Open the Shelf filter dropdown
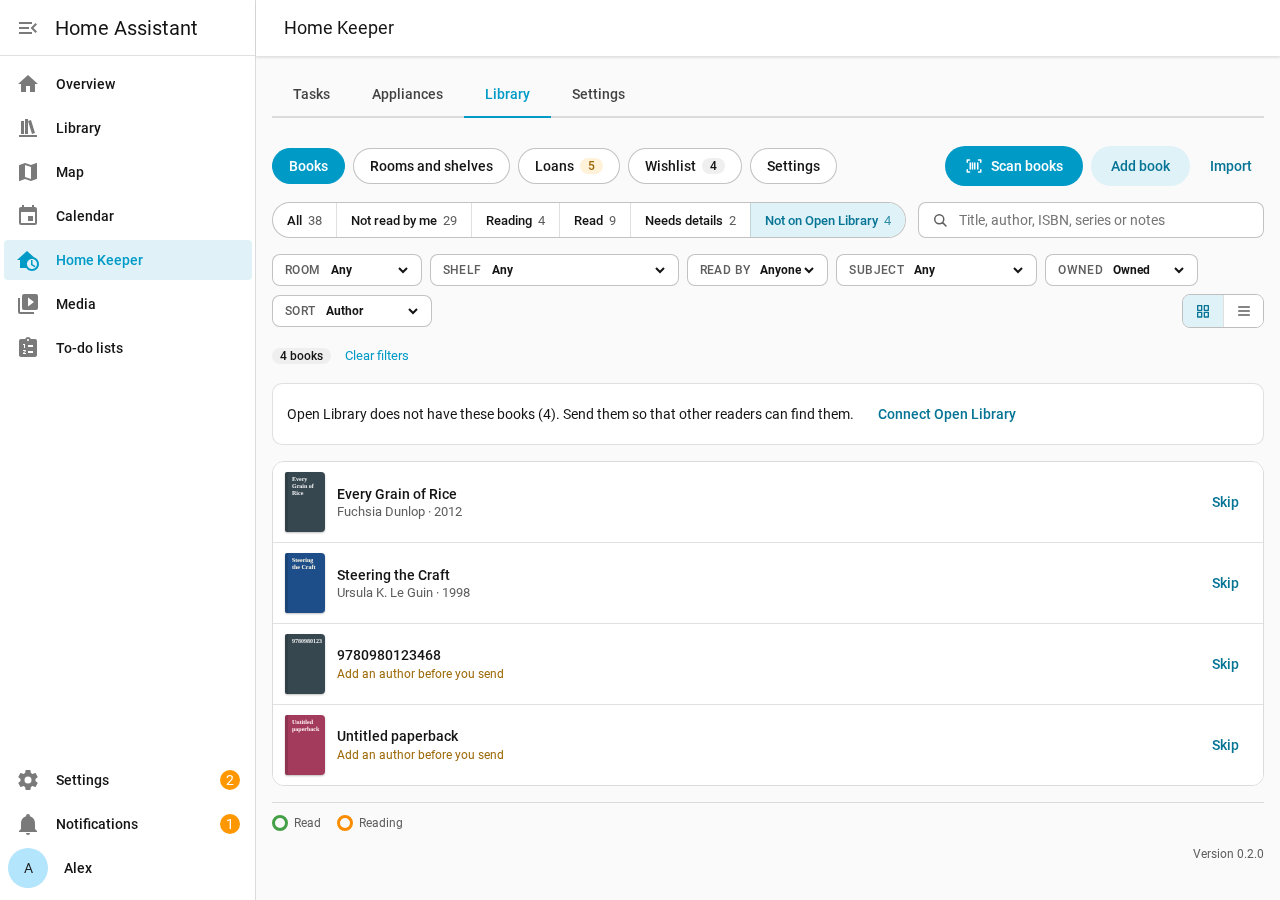1280x900 pixels. coord(554,270)
